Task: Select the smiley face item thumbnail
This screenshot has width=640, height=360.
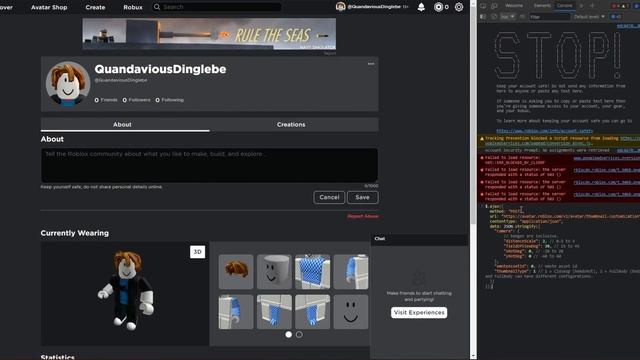Action: coord(351,312)
